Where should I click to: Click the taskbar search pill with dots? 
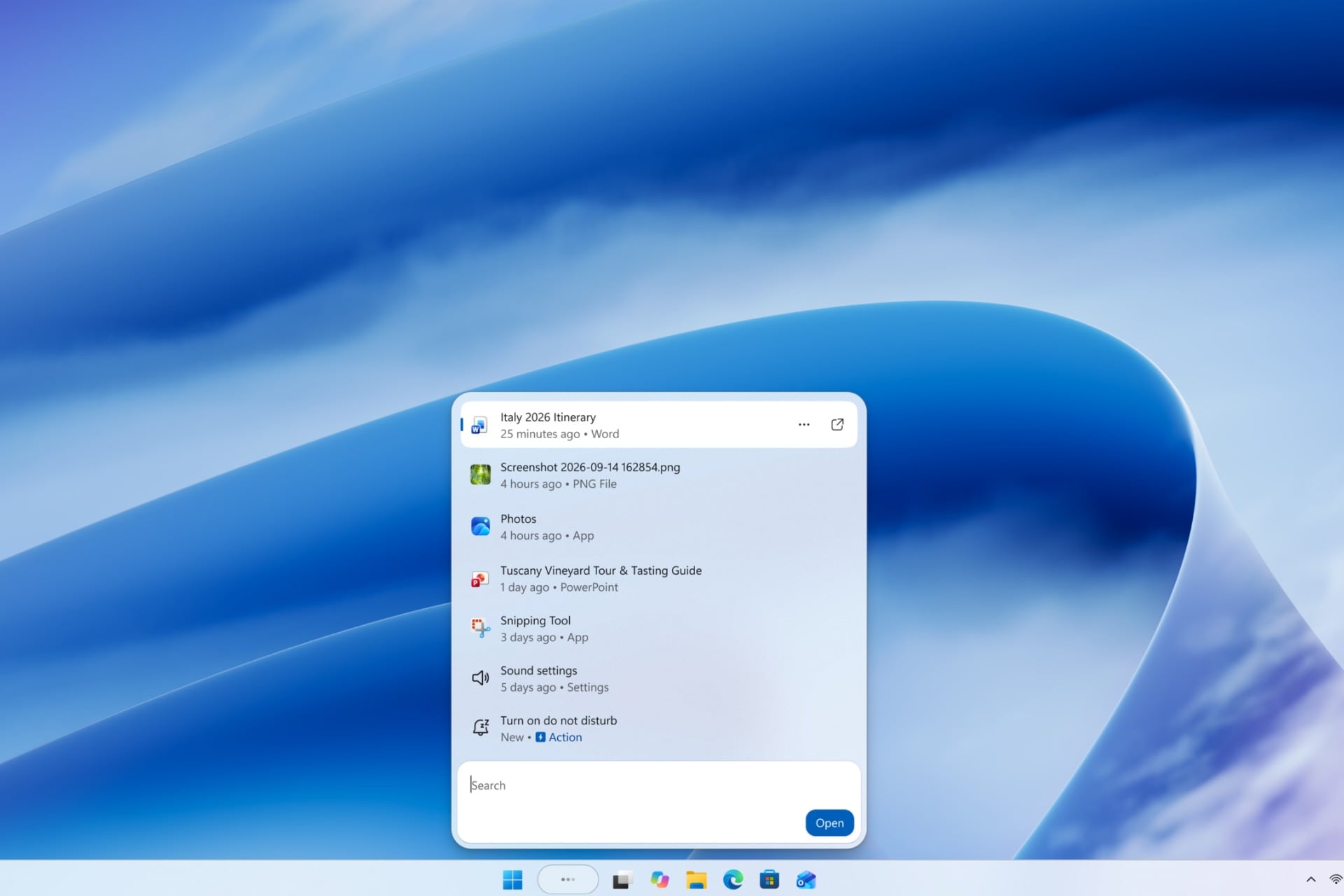568,880
